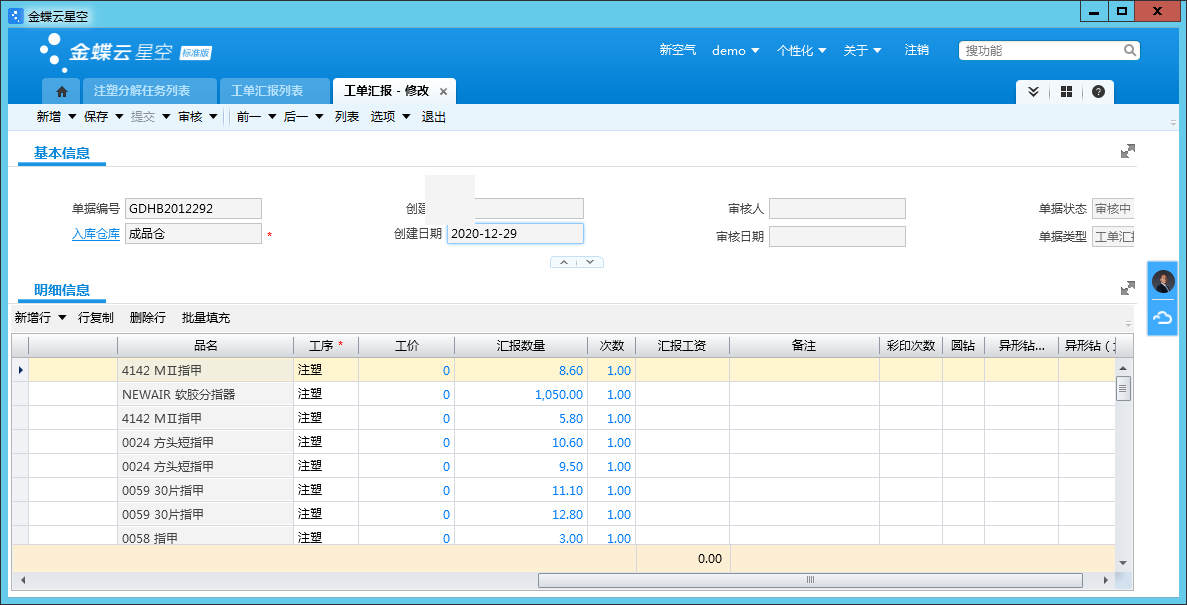The height and width of the screenshot is (605, 1187).
Task: Click the home tab house icon
Action: point(61,90)
